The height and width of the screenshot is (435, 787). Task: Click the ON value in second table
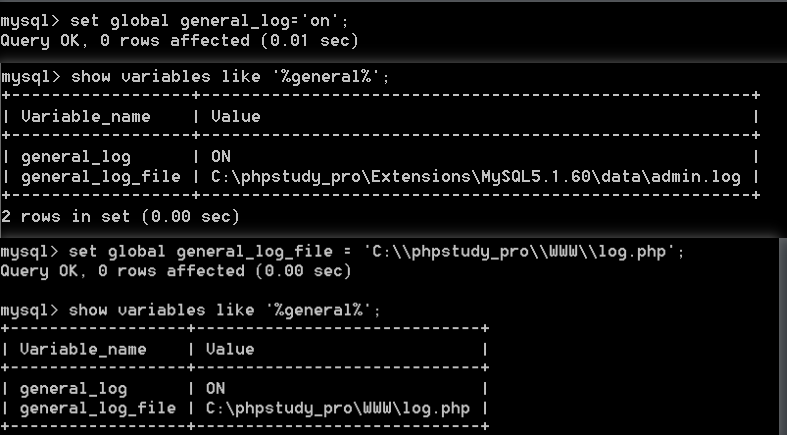[x=215, y=388]
